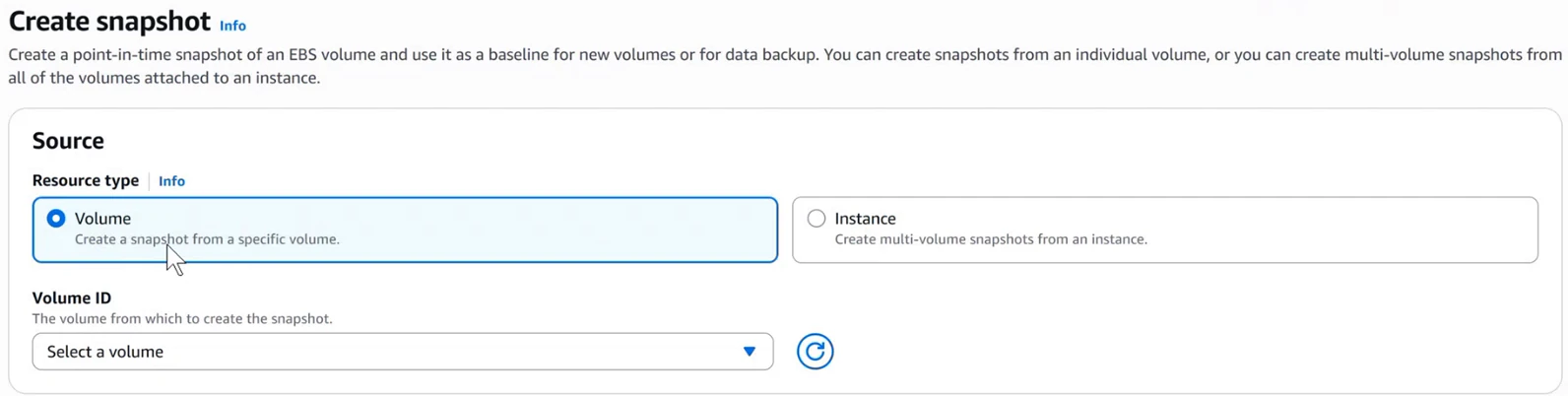1568x396 pixels.
Task: Select the Instance resource type radio
Action: (x=817, y=219)
